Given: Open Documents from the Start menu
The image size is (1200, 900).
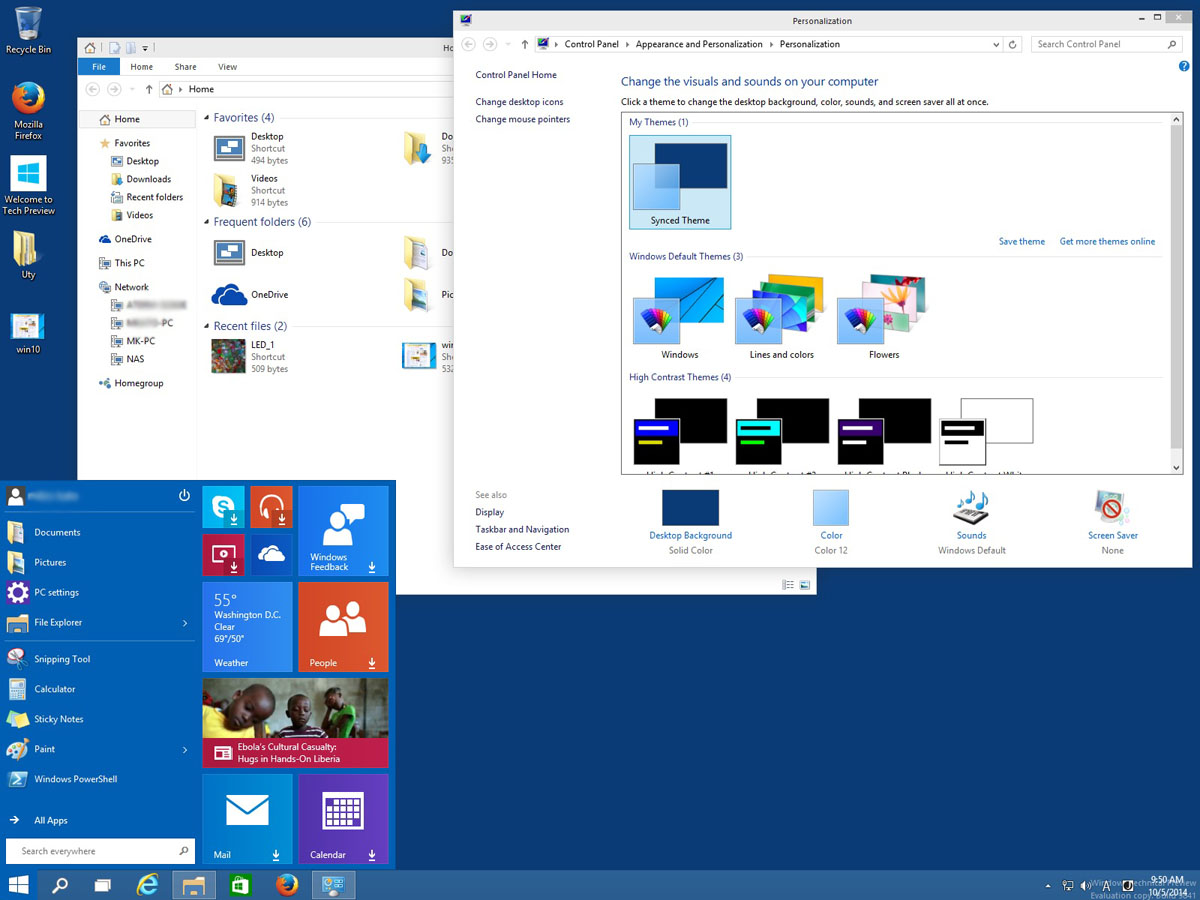Looking at the screenshot, I should click(98, 532).
